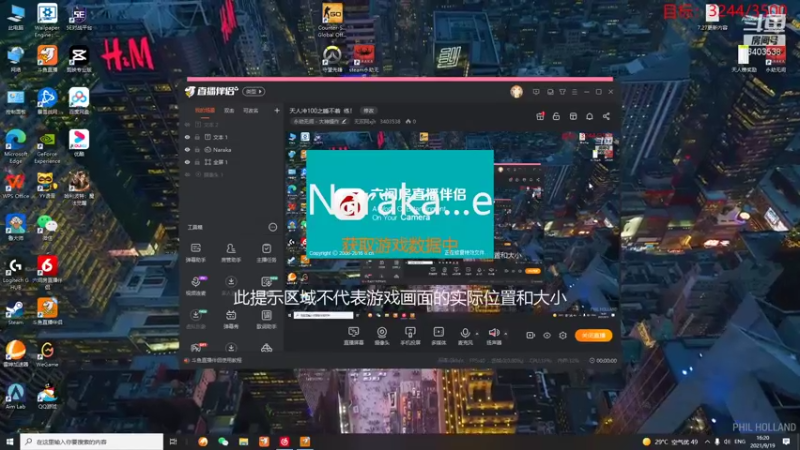The height and width of the screenshot is (450, 800).
Task: Open 弹幕助手 tool
Action: (x=195, y=253)
